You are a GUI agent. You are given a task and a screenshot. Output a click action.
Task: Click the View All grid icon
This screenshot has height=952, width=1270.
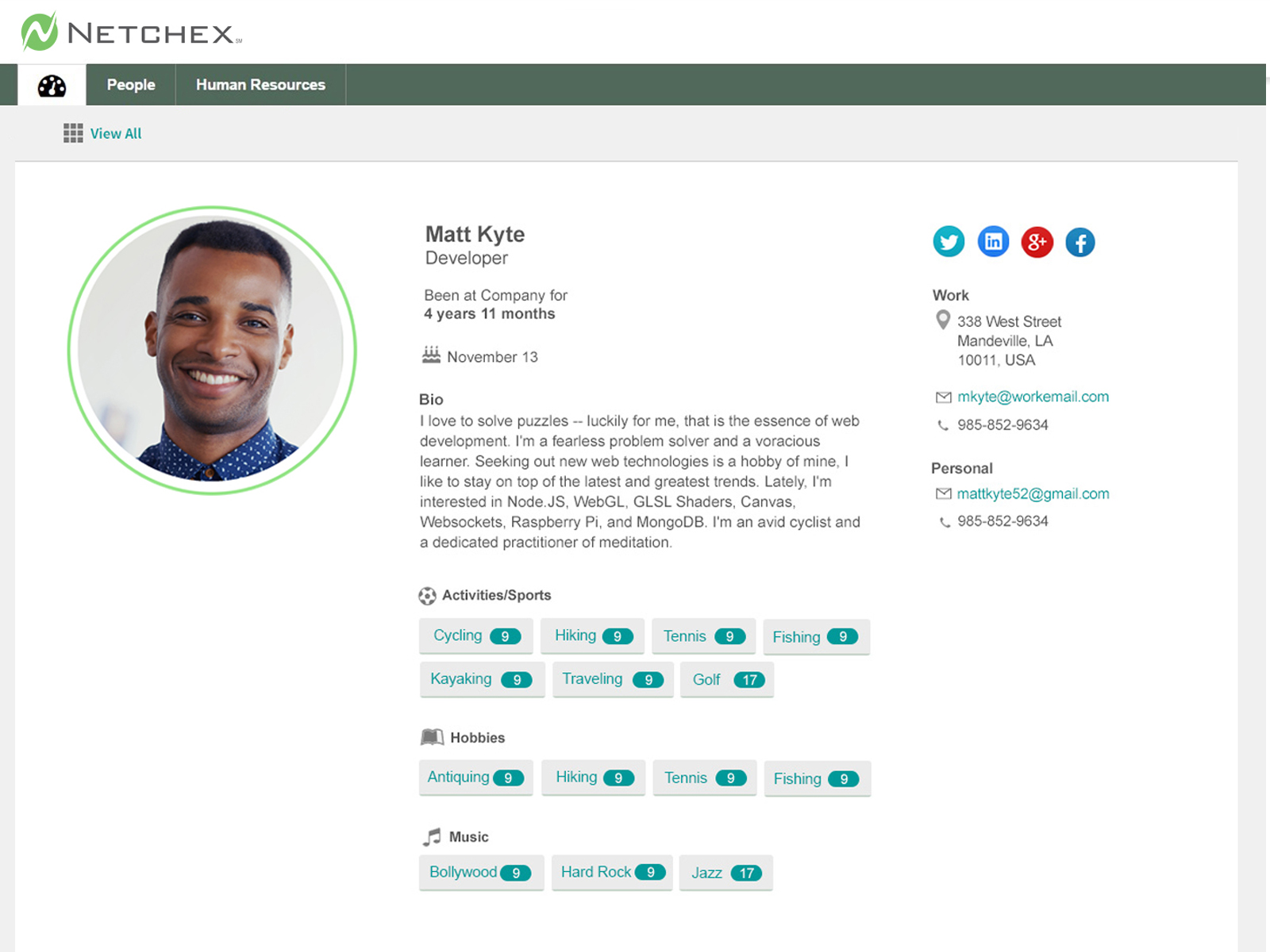pos(73,133)
